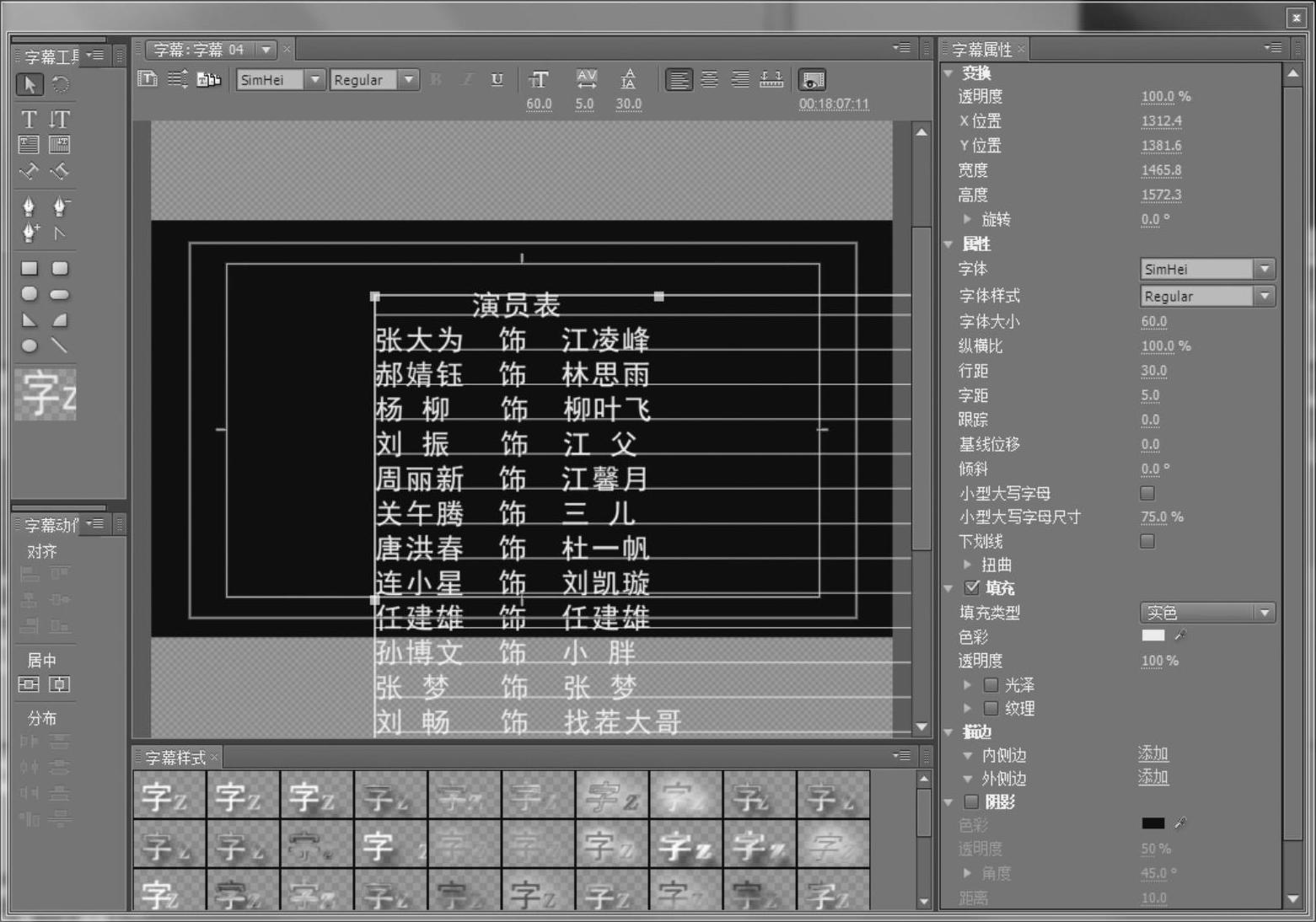1316x922 pixels.
Task: Select the Path Type tool
Action: coord(30,171)
